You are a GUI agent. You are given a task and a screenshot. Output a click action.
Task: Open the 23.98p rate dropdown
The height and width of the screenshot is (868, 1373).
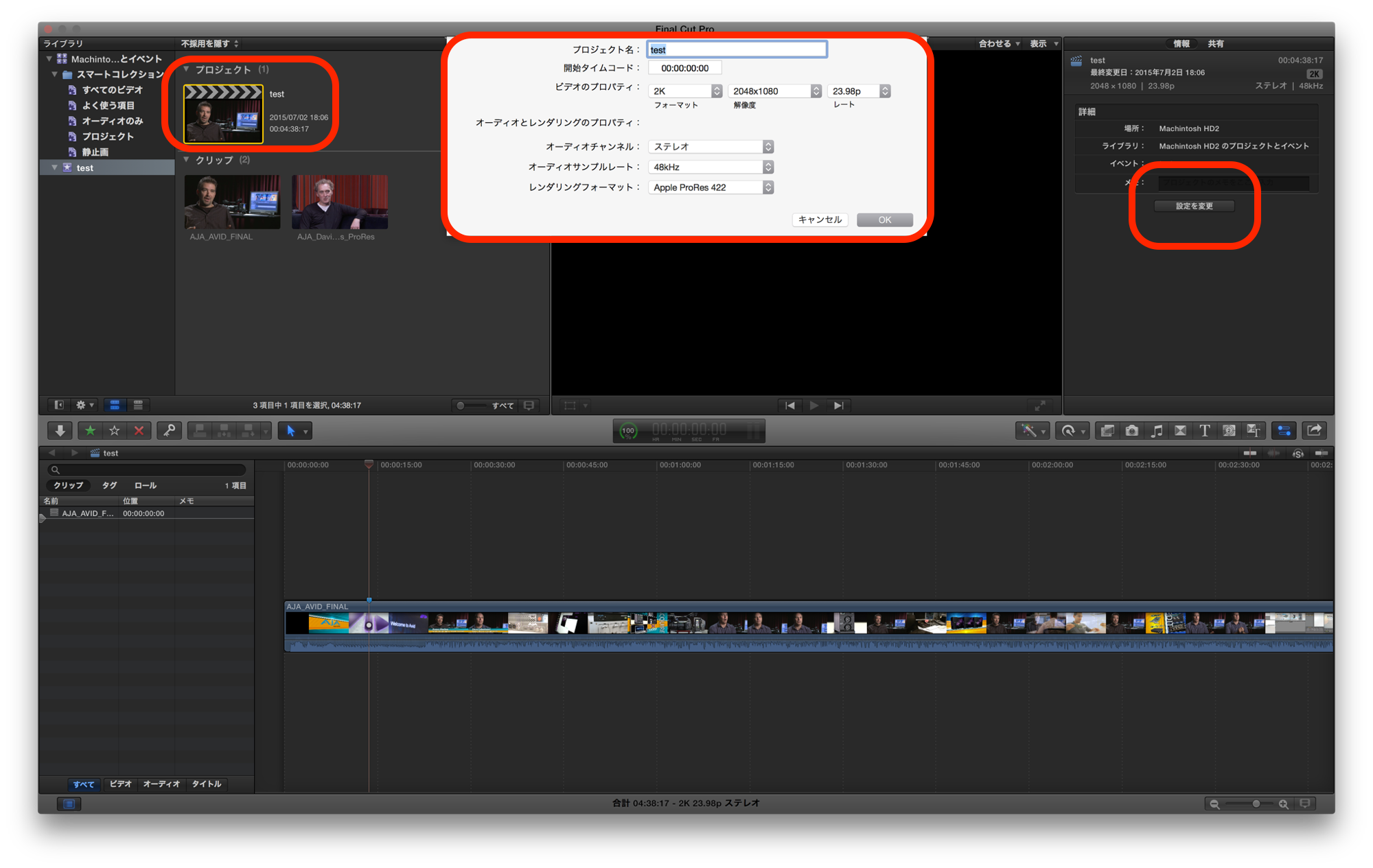(x=859, y=91)
